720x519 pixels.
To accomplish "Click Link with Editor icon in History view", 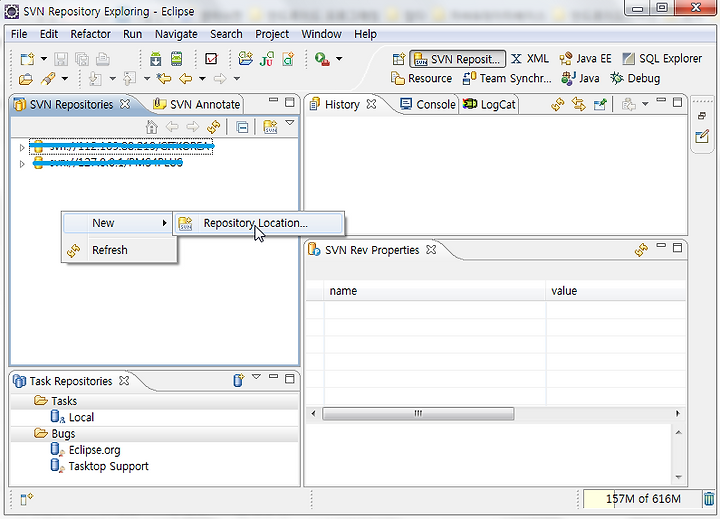I will 579,105.
